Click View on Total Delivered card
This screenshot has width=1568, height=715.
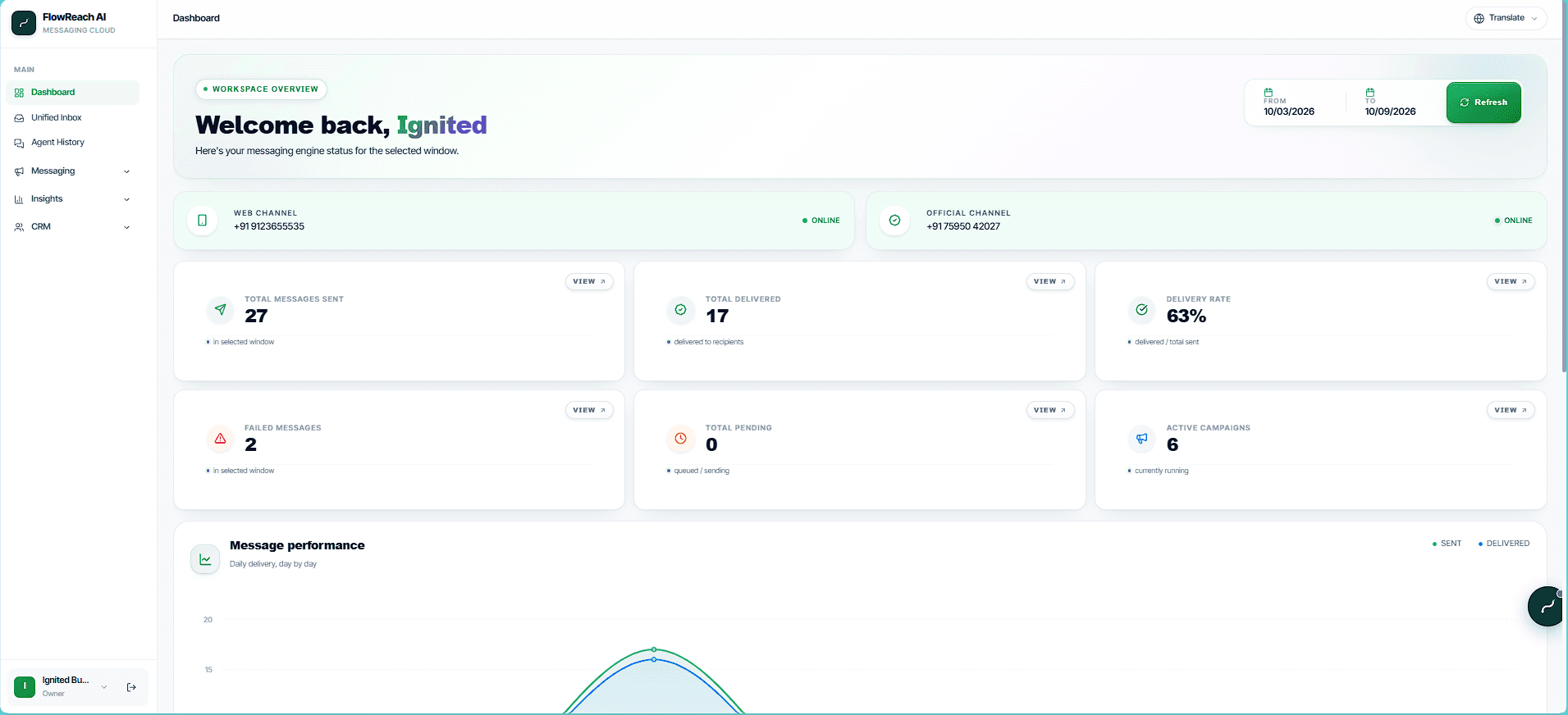click(1050, 281)
